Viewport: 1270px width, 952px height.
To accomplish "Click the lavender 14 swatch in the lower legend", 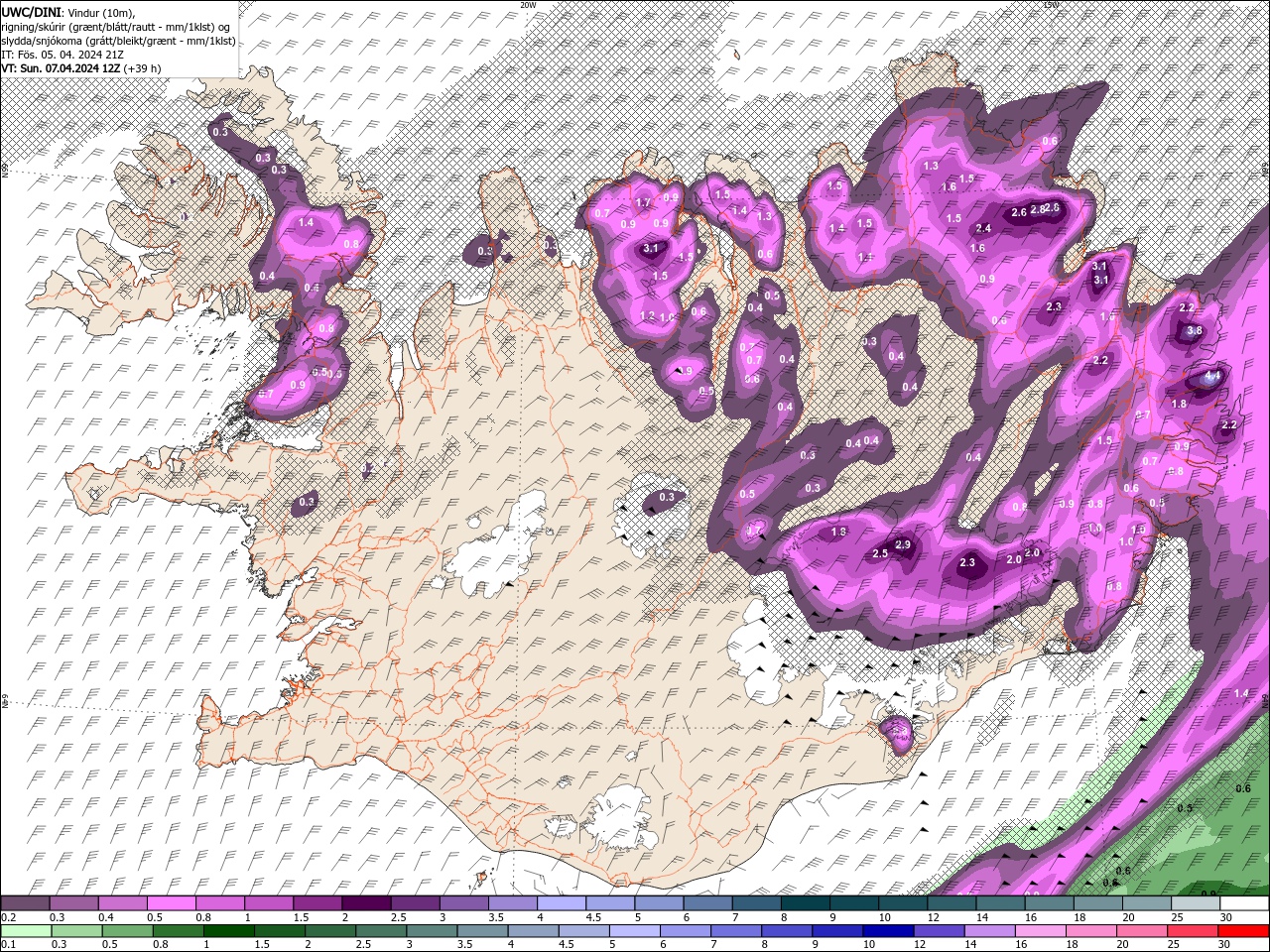I will coord(989,931).
